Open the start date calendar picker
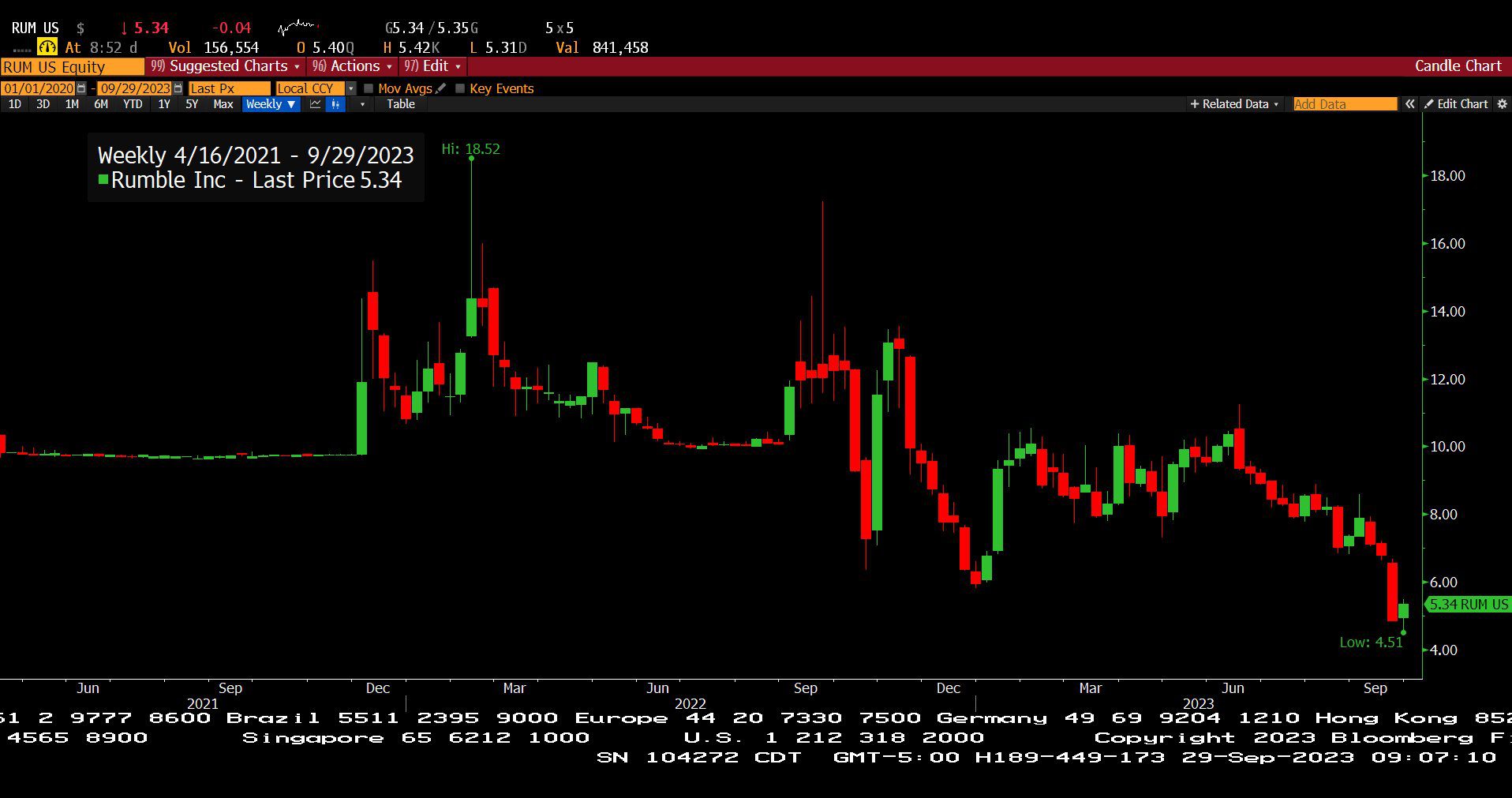Viewport: 1512px width, 798px height. (x=81, y=88)
